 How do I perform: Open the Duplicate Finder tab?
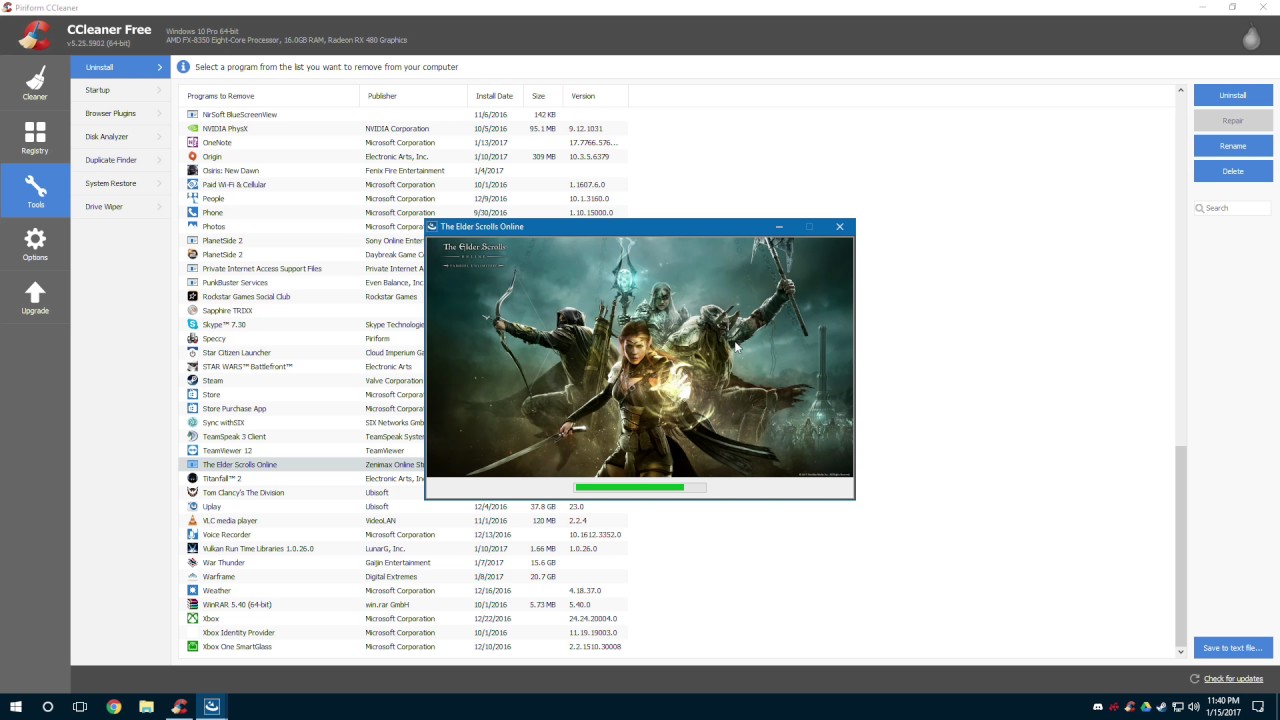pyautogui.click(x=120, y=160)
